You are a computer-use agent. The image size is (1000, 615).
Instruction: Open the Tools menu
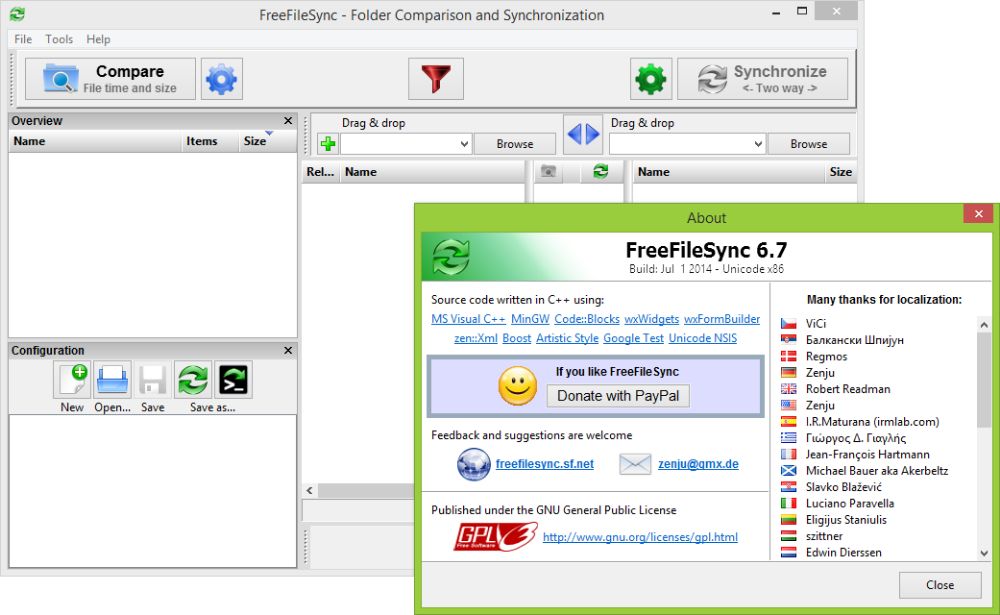pyautogui.click(x=59, y=39)
